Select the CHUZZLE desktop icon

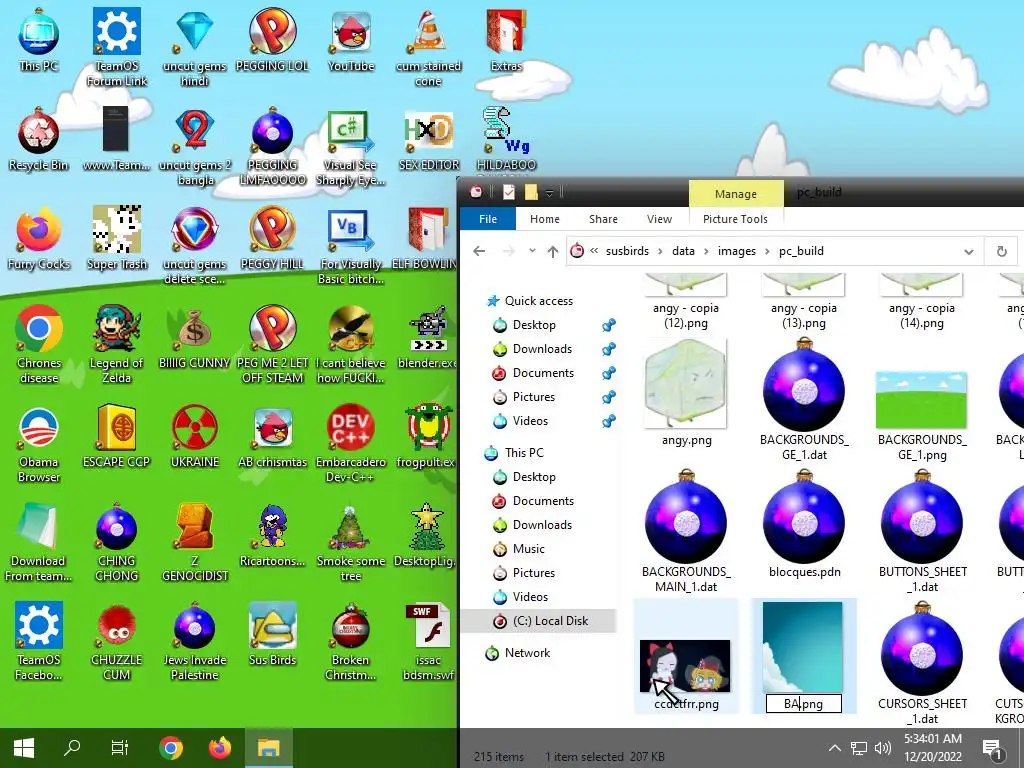coord(117,642)
